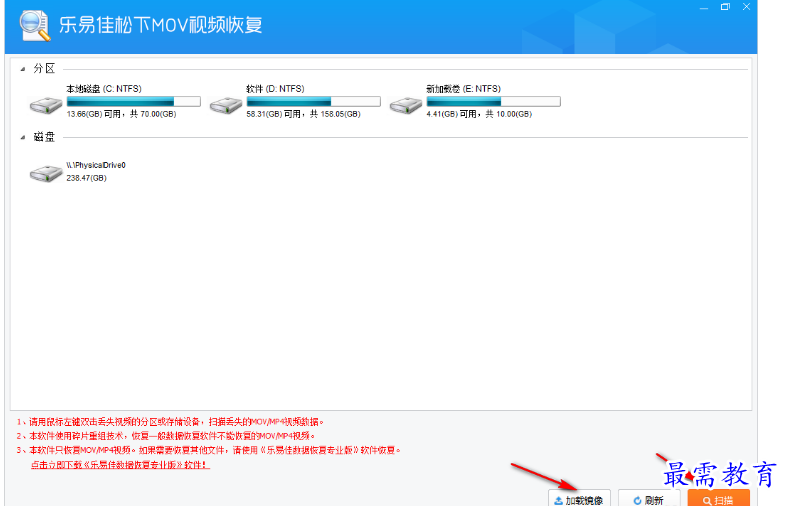Start scanning with the 扫描 button
Viewport: 785px width, 506px height.
718,499
